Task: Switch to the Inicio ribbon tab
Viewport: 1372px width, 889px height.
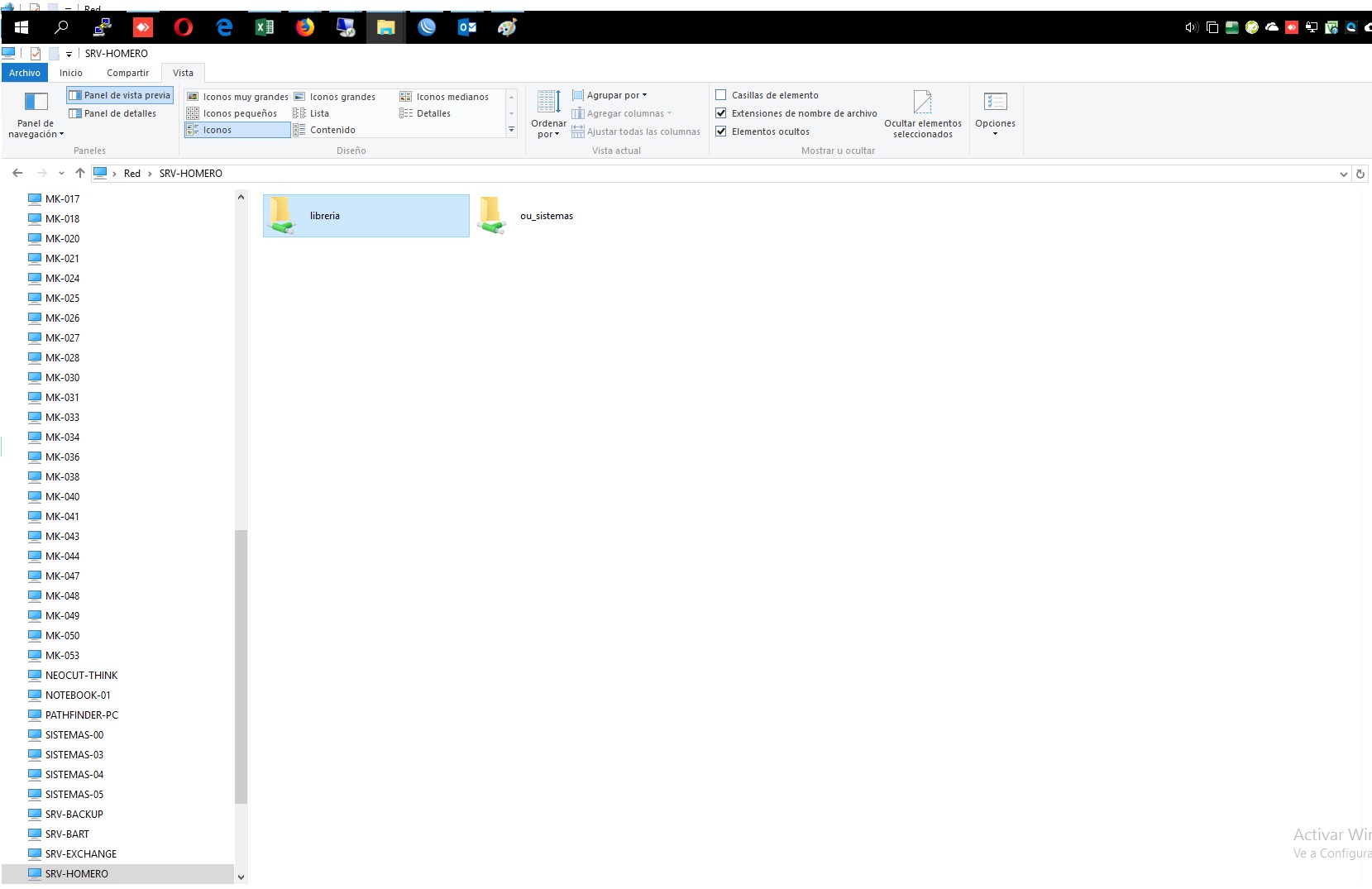Action: (x=71, y=73)
